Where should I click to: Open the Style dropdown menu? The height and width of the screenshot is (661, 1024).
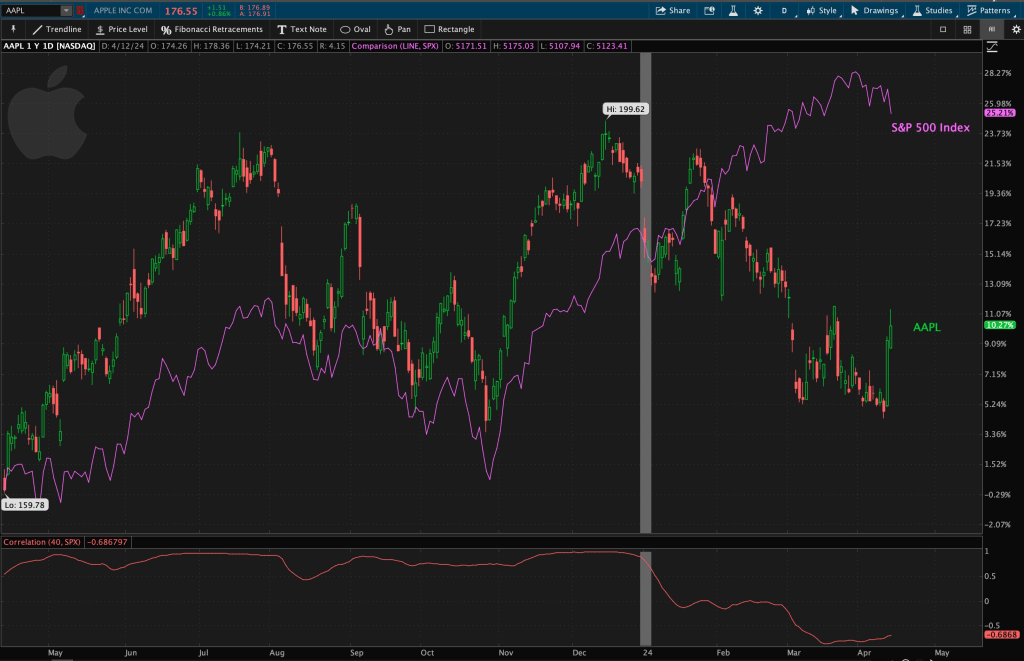(821, 10)
